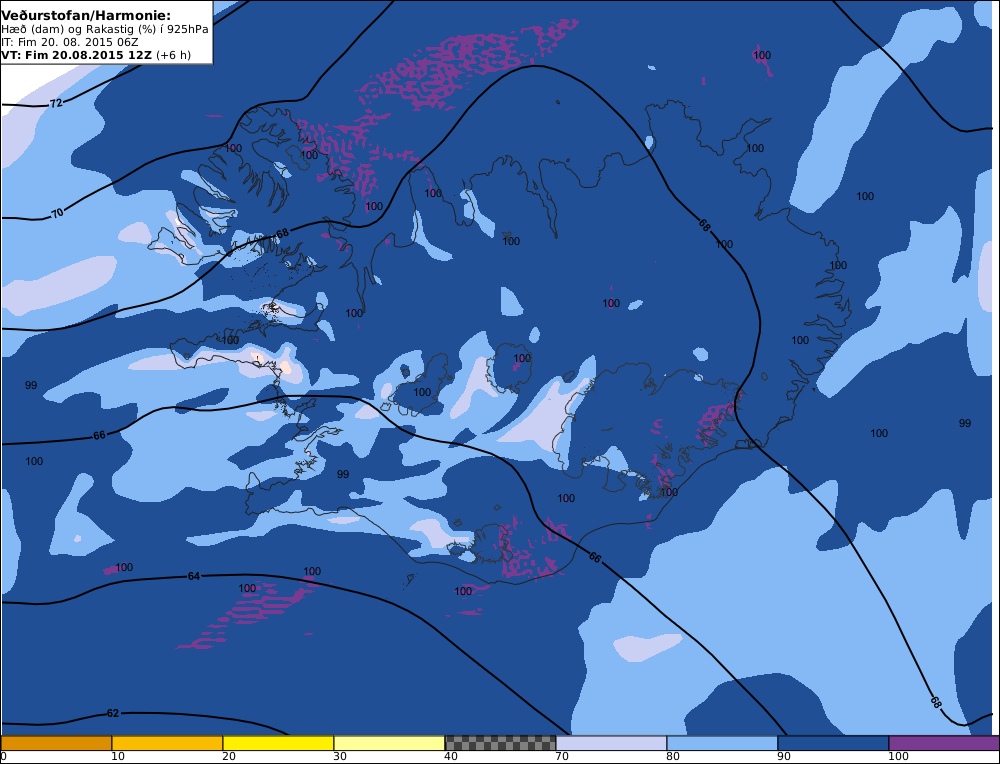Image resolution: width=1000 pixels, height=764 pixels.
Task: Click the lavender 70–80 legend swatch
Action: click(611, 743)
